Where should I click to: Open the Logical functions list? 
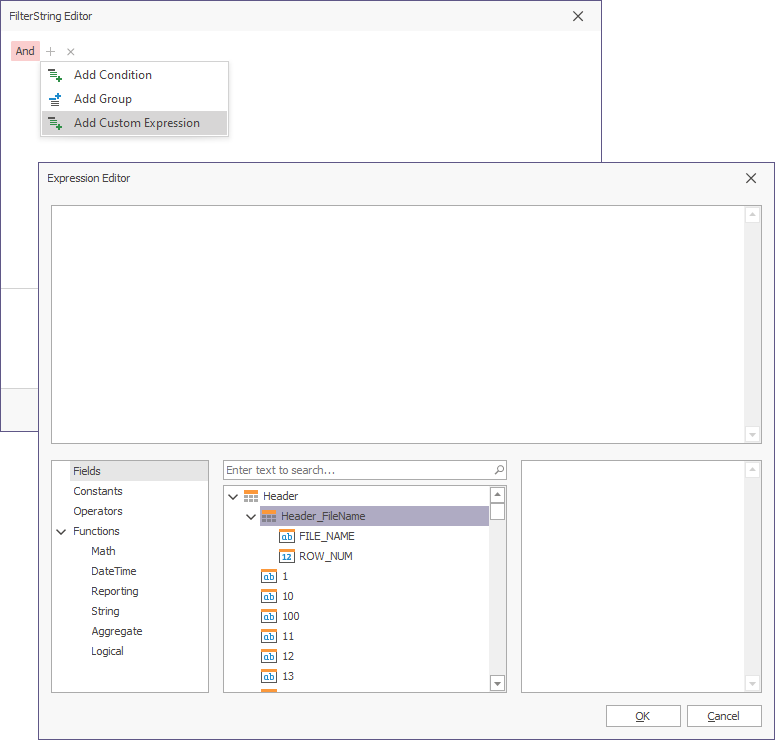tap(107, 652)
